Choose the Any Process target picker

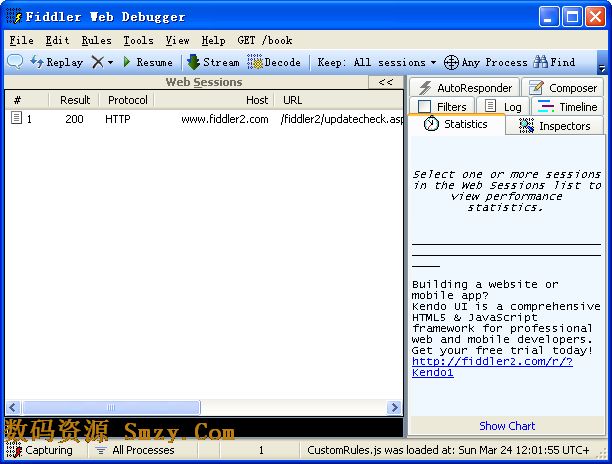(x=486, y=62)
